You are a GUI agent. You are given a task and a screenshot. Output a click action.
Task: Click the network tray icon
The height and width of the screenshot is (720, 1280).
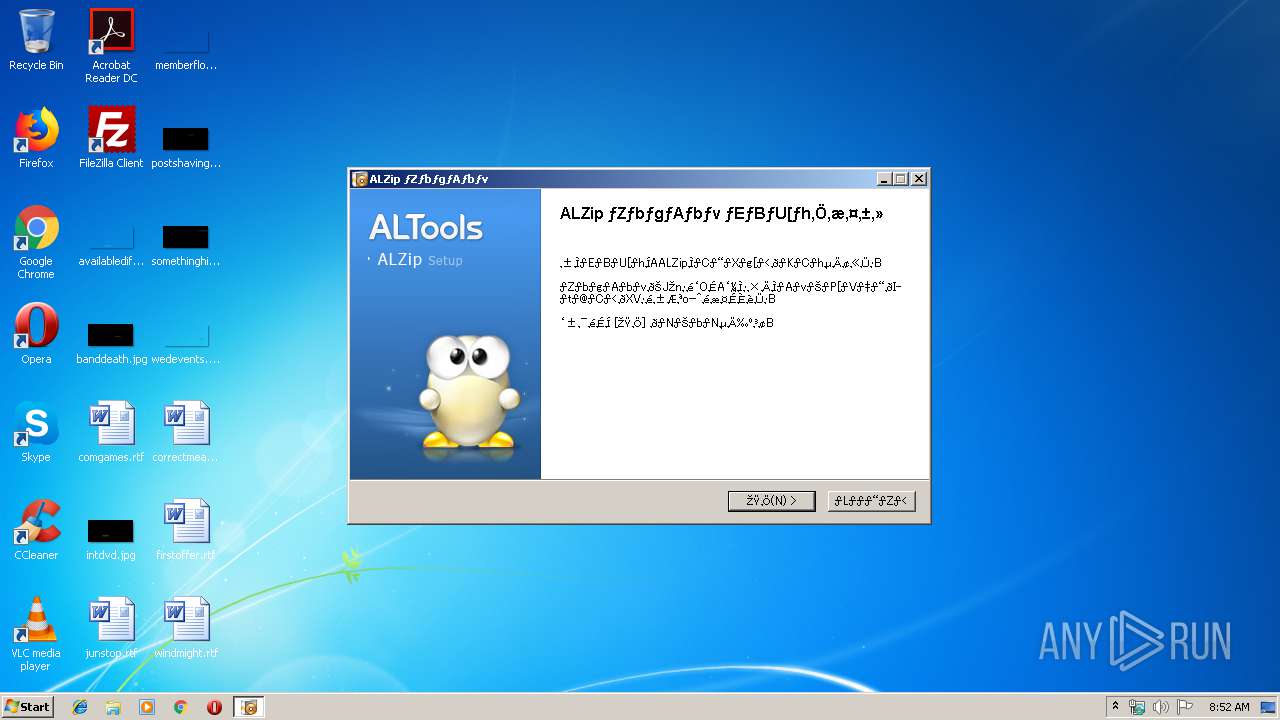pos(1137,707)
